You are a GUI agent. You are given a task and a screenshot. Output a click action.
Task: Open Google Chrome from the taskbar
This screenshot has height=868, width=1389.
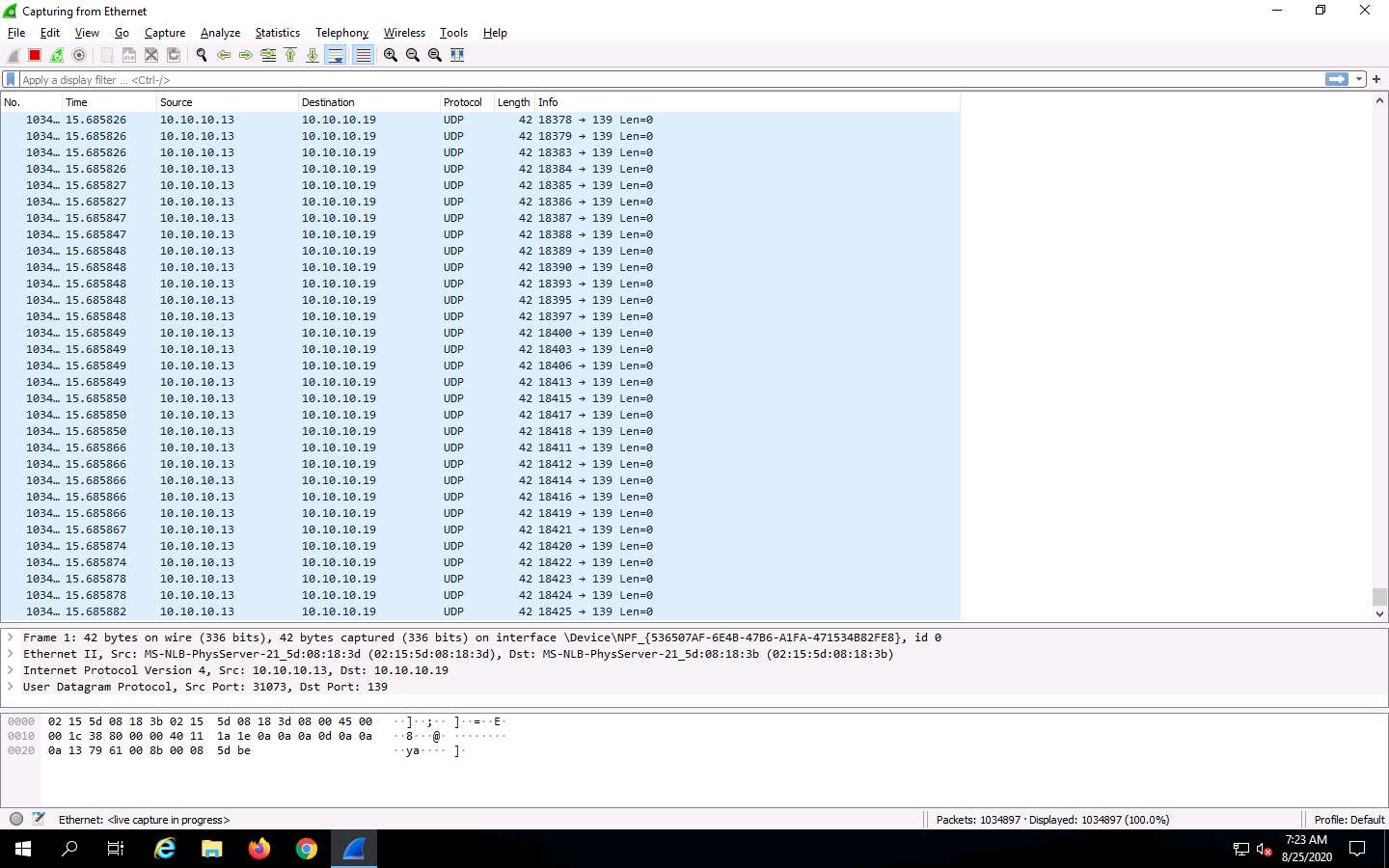click(x=307, y=849)
